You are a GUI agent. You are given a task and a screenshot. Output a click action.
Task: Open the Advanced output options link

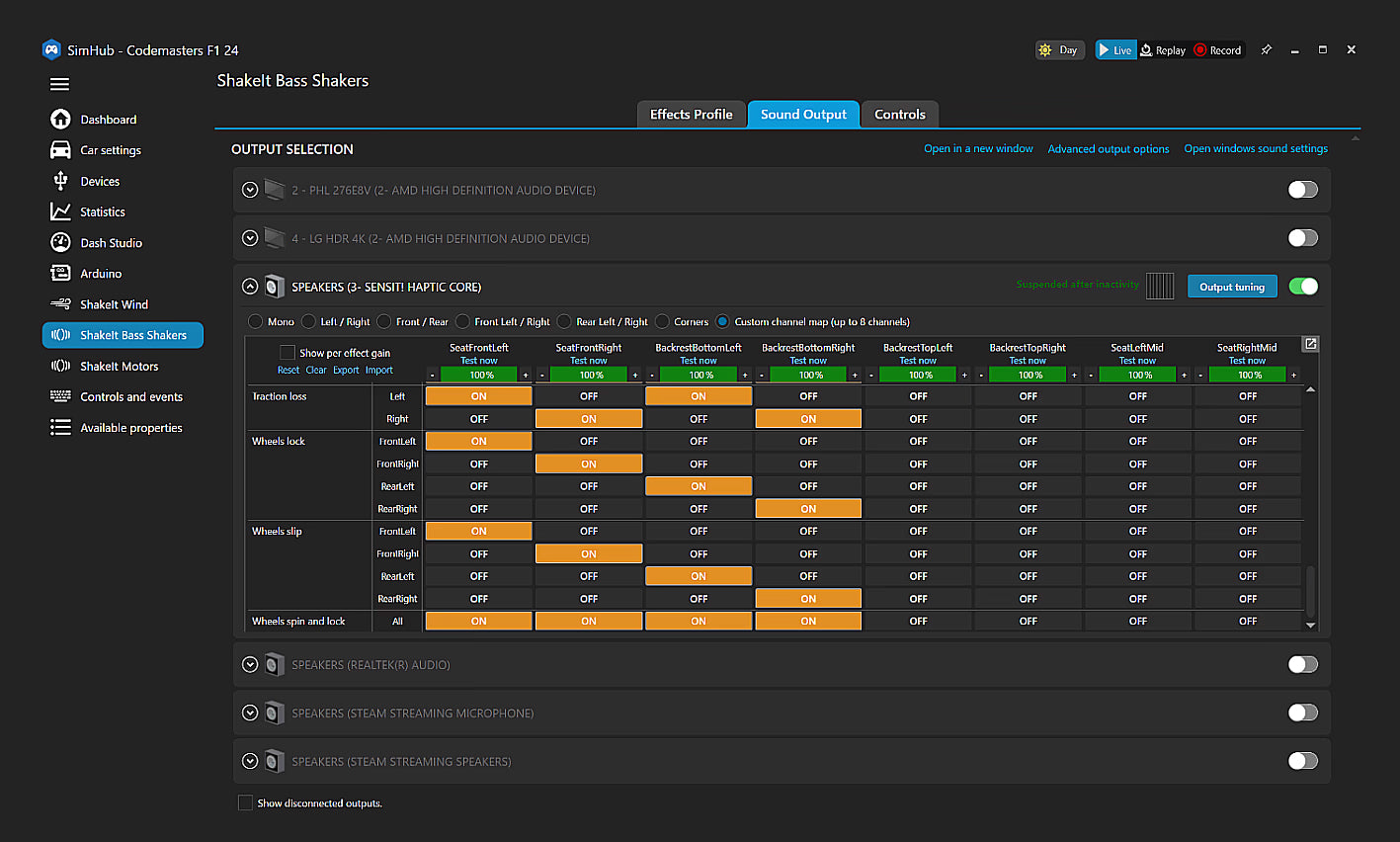1108,149
